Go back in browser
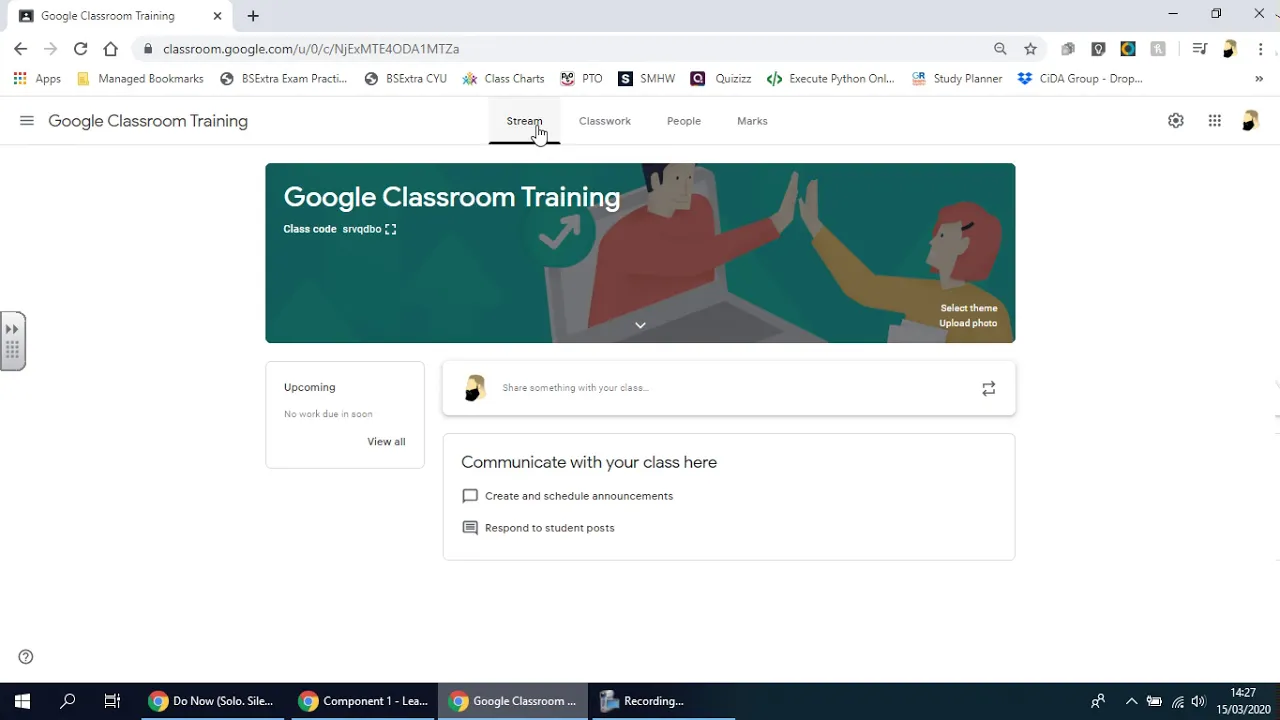1280x720 pixels. click(x=20, y=49)
